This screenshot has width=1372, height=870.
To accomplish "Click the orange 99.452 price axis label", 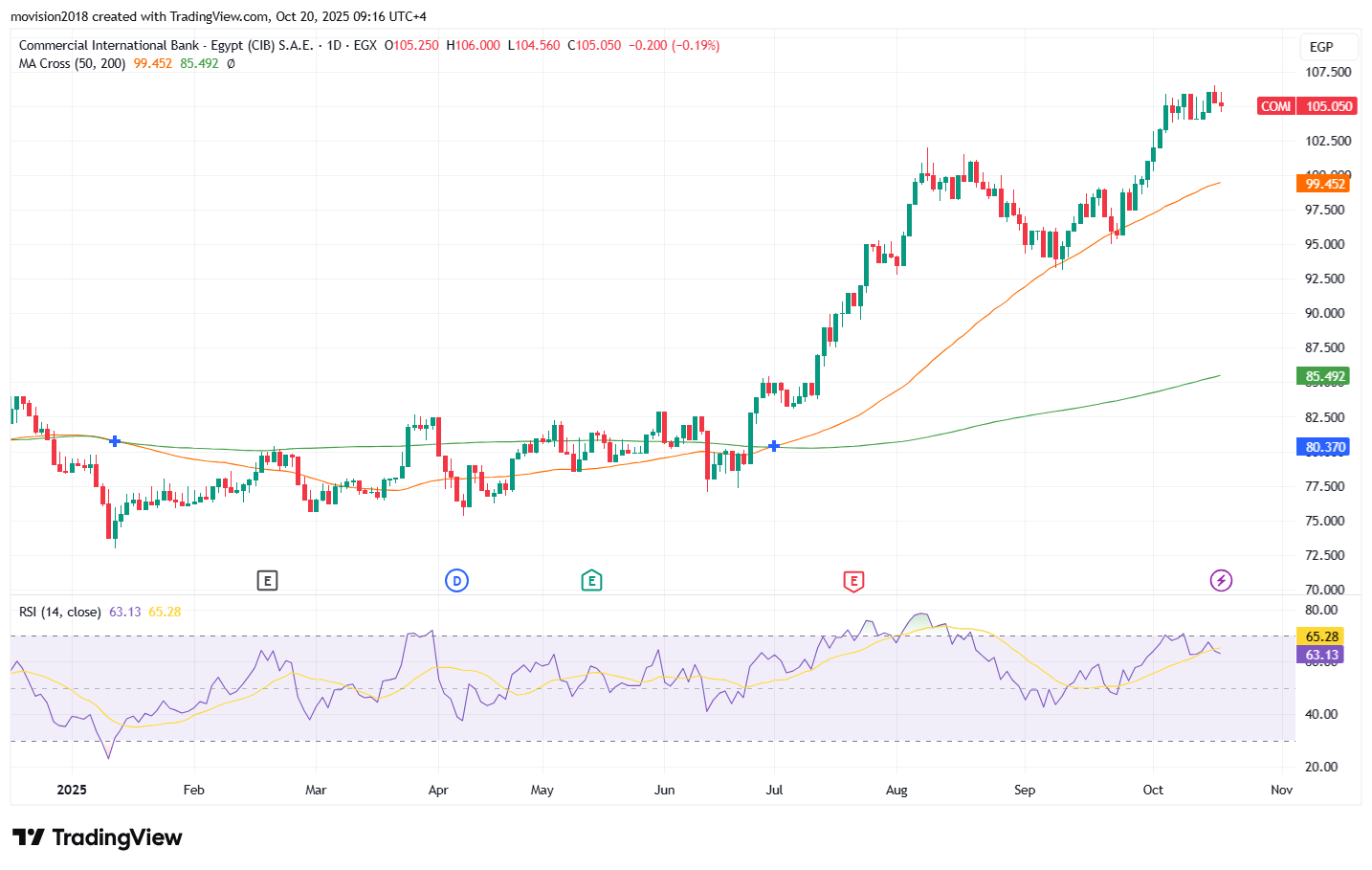I will (1325, 184).
